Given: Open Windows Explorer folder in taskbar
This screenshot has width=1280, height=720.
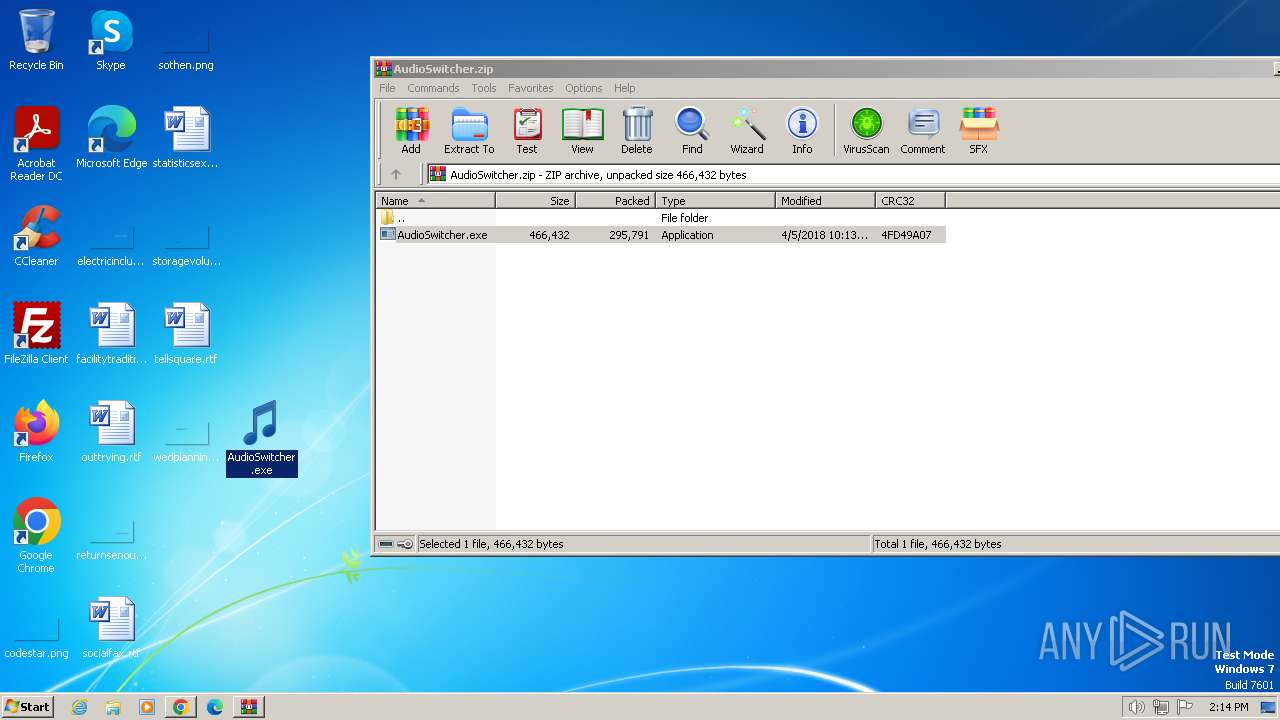Looking at the screenshot, I should tap(113, 707).
